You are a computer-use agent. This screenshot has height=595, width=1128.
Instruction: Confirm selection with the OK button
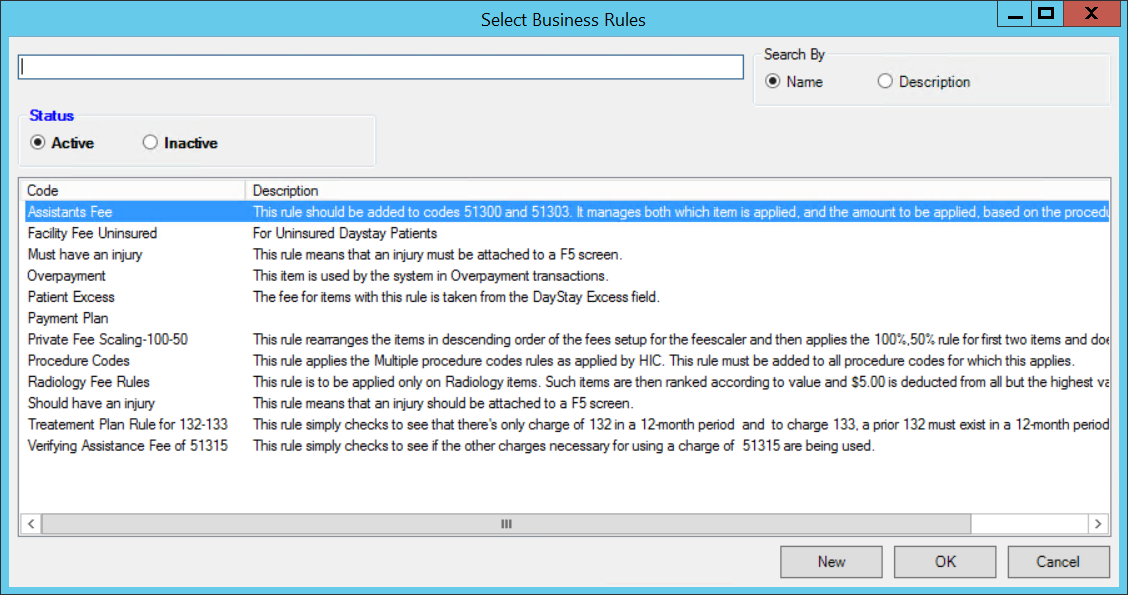tap(945, 561)
